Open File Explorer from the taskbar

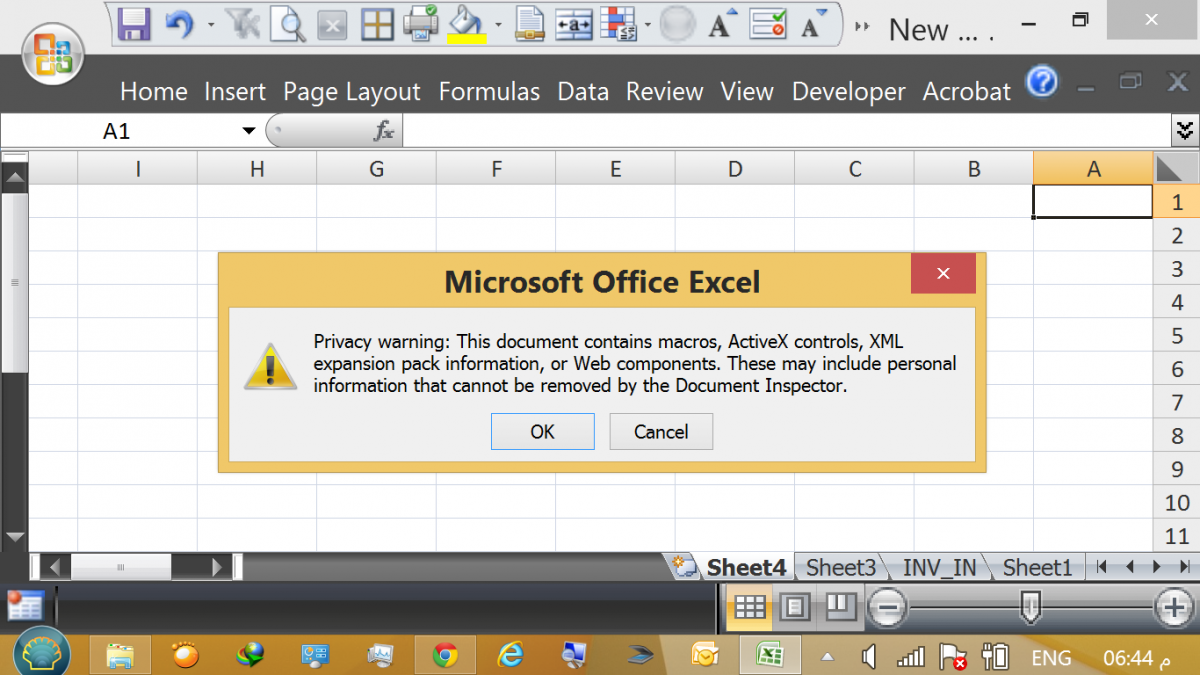(120, 655)
